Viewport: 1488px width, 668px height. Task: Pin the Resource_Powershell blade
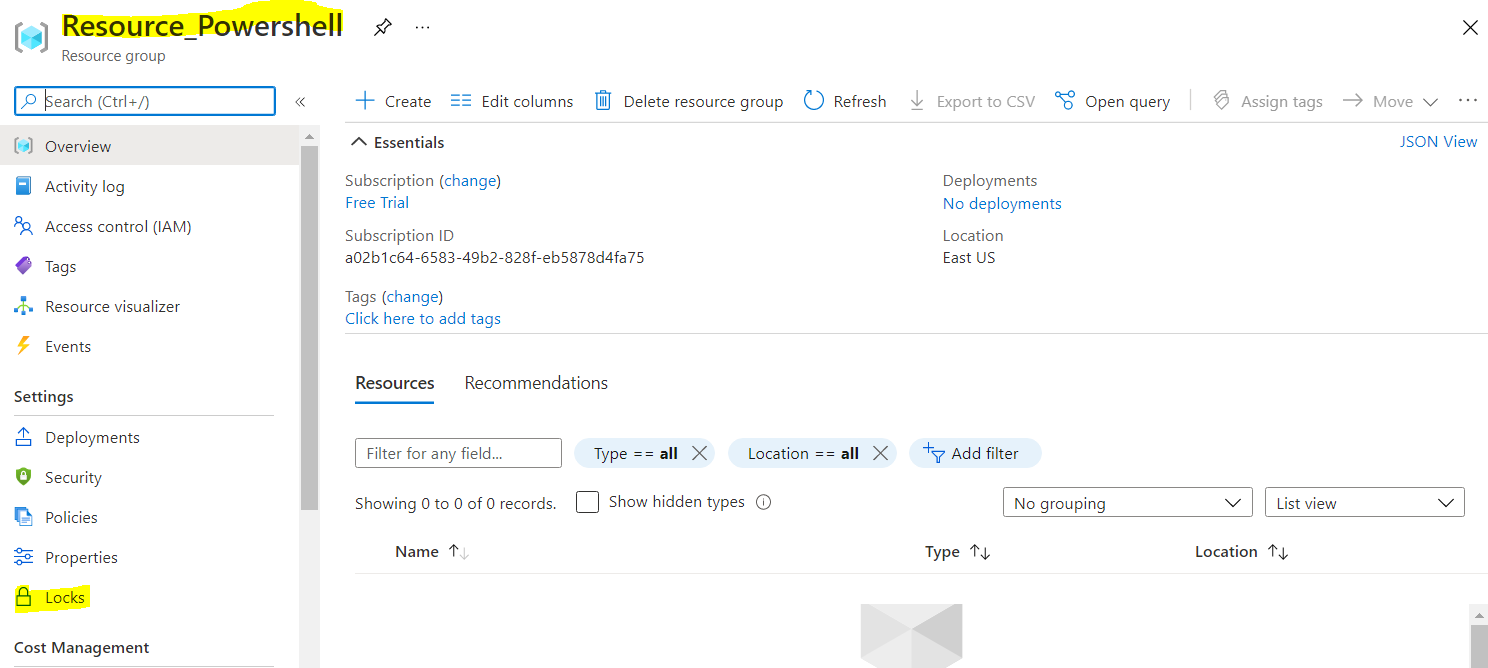(383, 28)
